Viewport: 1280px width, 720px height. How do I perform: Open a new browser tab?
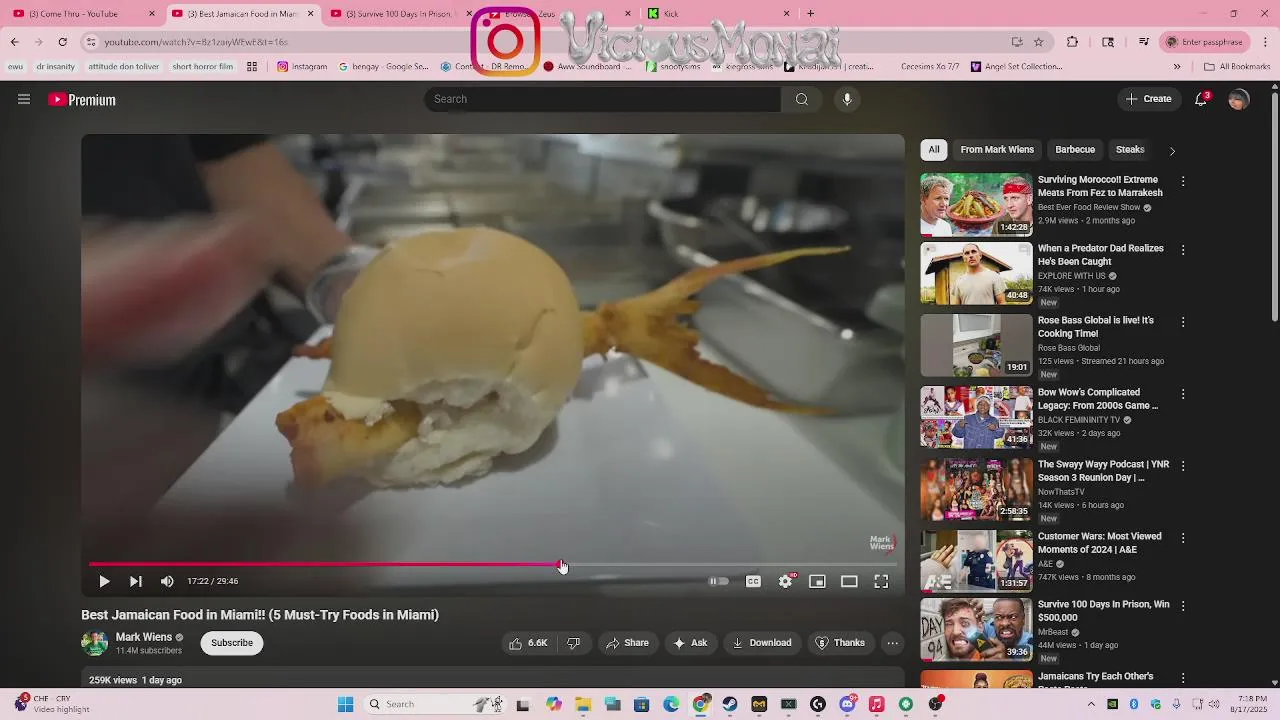coord(811,14)
